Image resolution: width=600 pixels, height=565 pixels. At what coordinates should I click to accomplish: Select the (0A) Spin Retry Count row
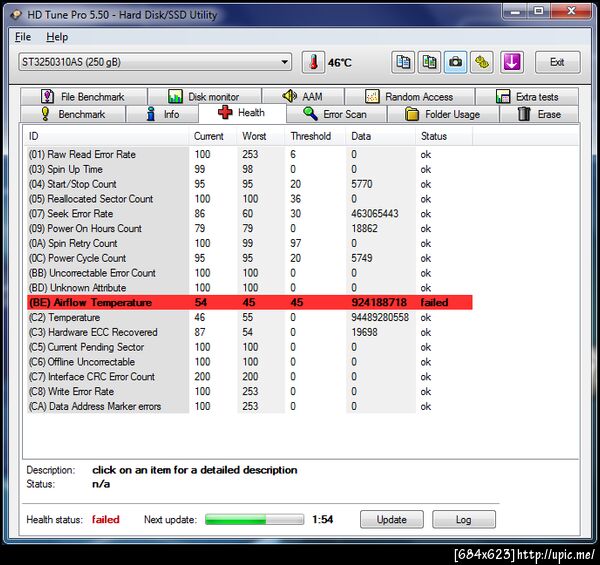[x=249, y=243]
